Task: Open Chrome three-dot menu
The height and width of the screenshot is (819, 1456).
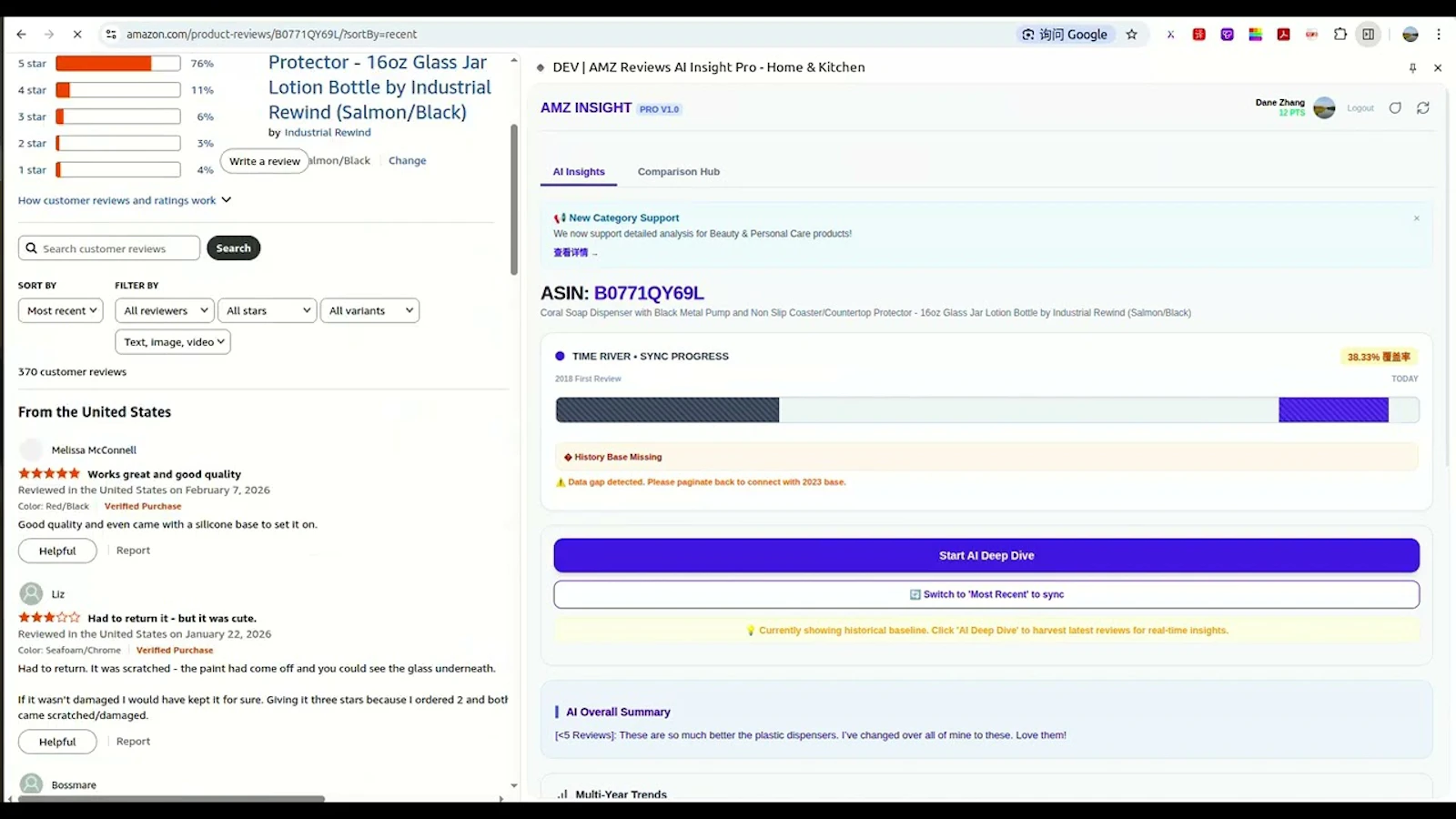Action: tap(1439, 35)
